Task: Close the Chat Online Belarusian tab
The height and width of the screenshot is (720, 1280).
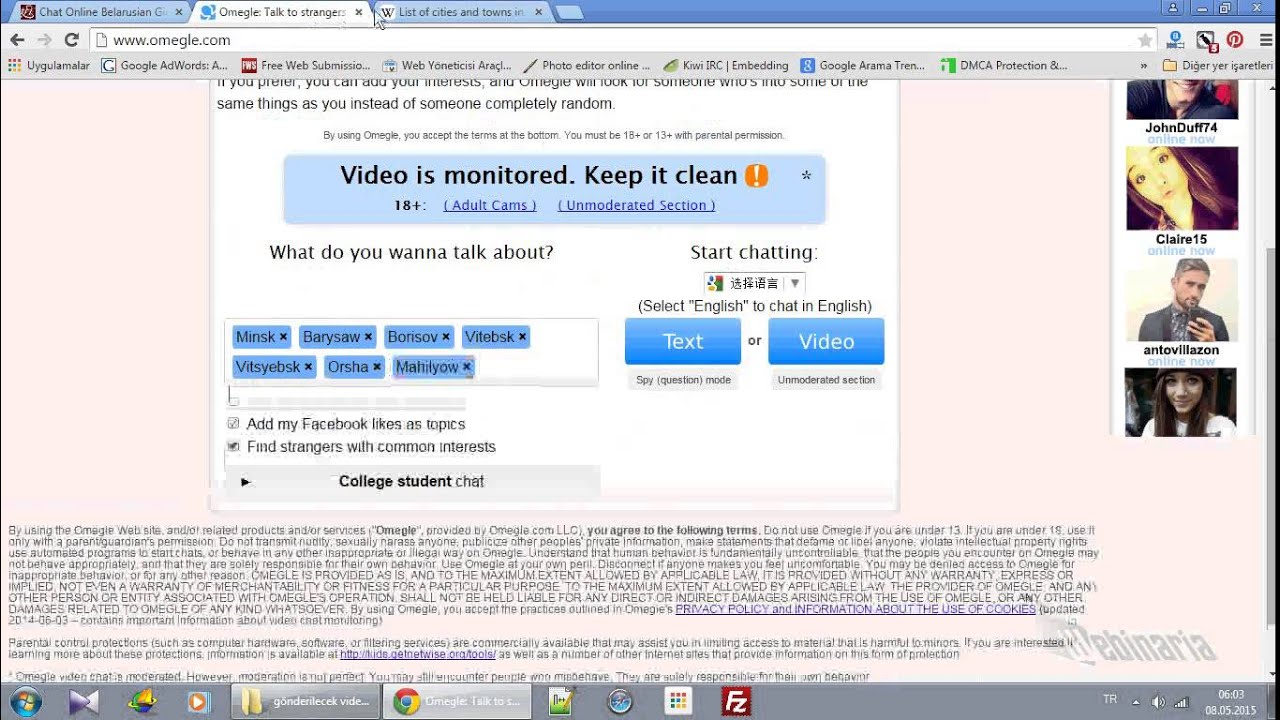Action: 178,12
